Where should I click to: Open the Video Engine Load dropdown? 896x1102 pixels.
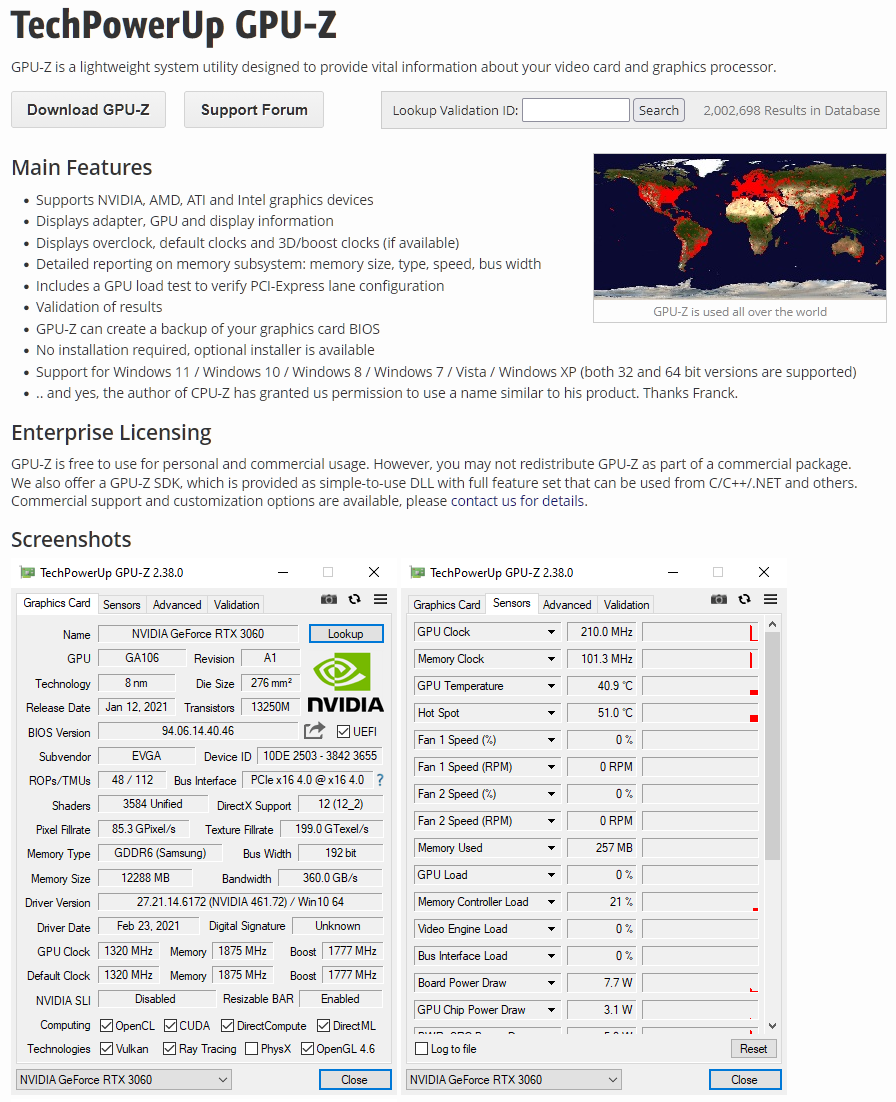pos(552,928)
